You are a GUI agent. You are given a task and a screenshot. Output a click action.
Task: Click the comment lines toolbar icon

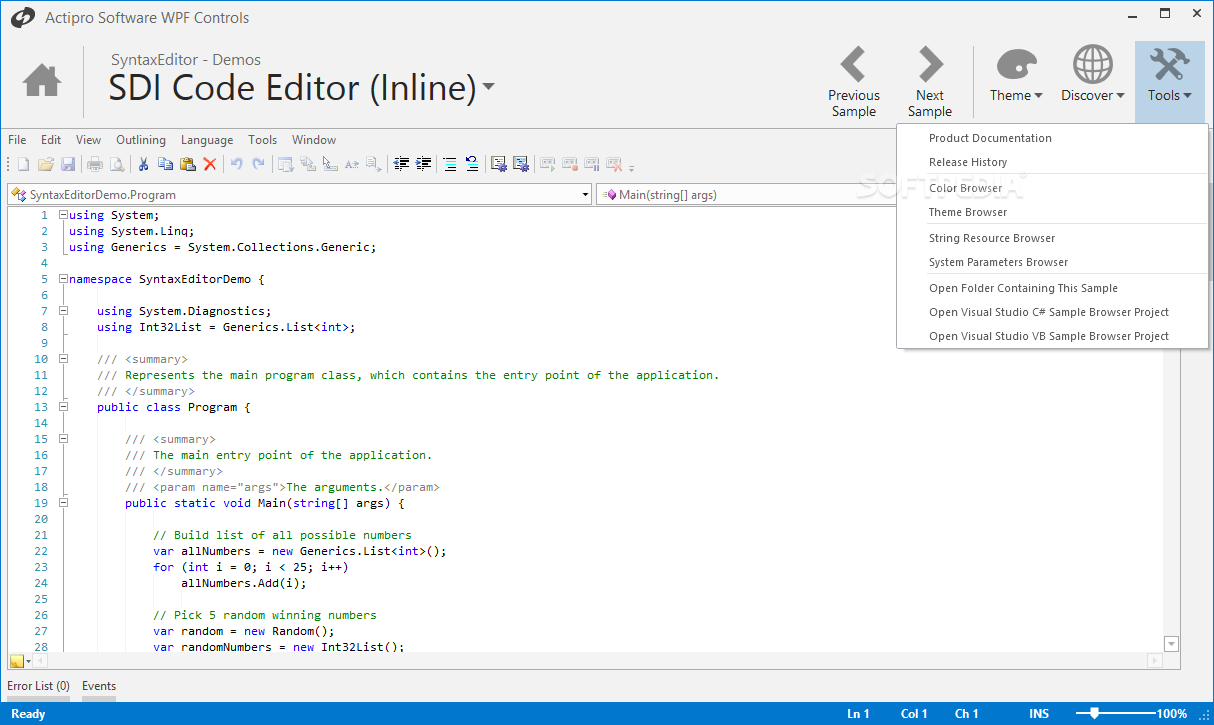coord(450,164)
